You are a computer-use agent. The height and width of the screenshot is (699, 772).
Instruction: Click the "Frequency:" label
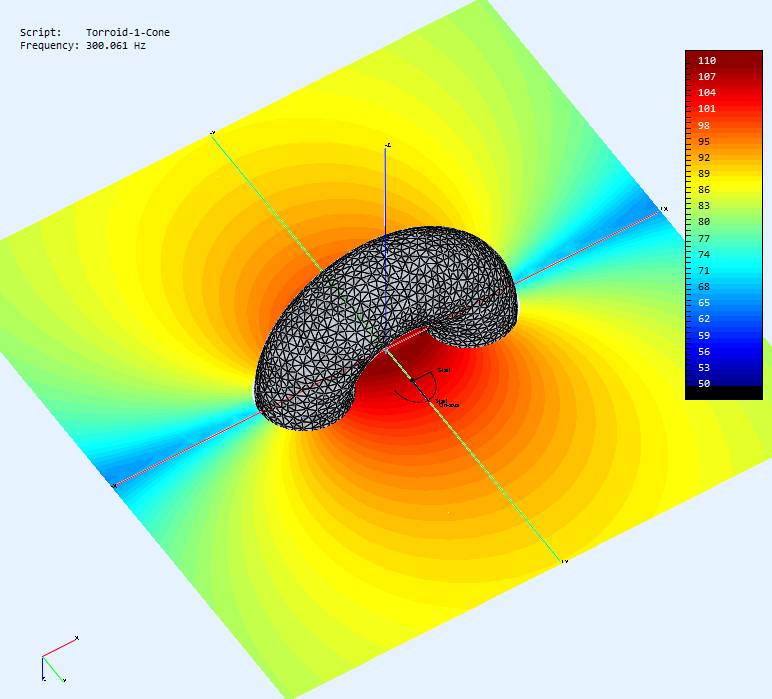click(x=50, y=46)
